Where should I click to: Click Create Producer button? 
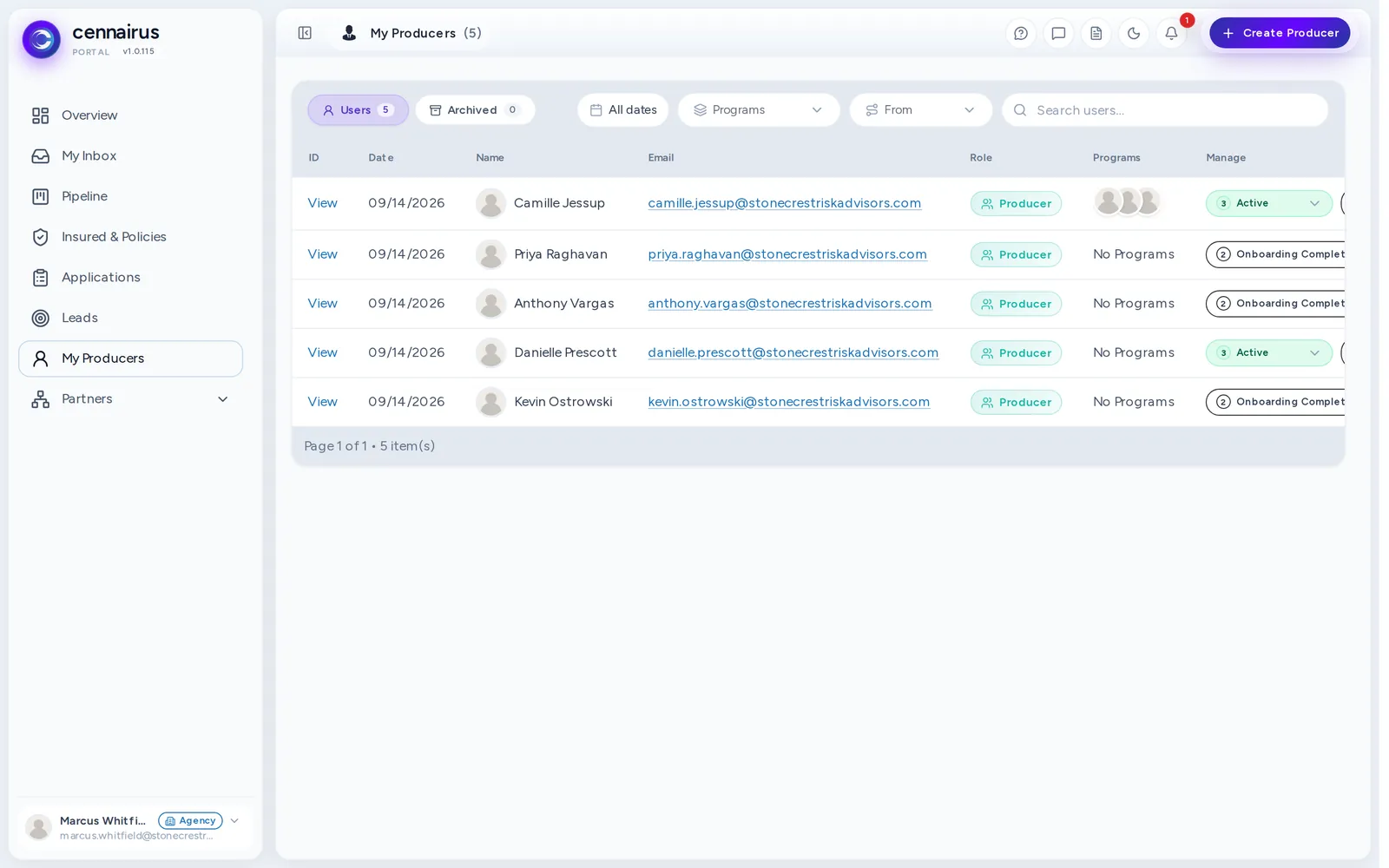coord(1280,33)
